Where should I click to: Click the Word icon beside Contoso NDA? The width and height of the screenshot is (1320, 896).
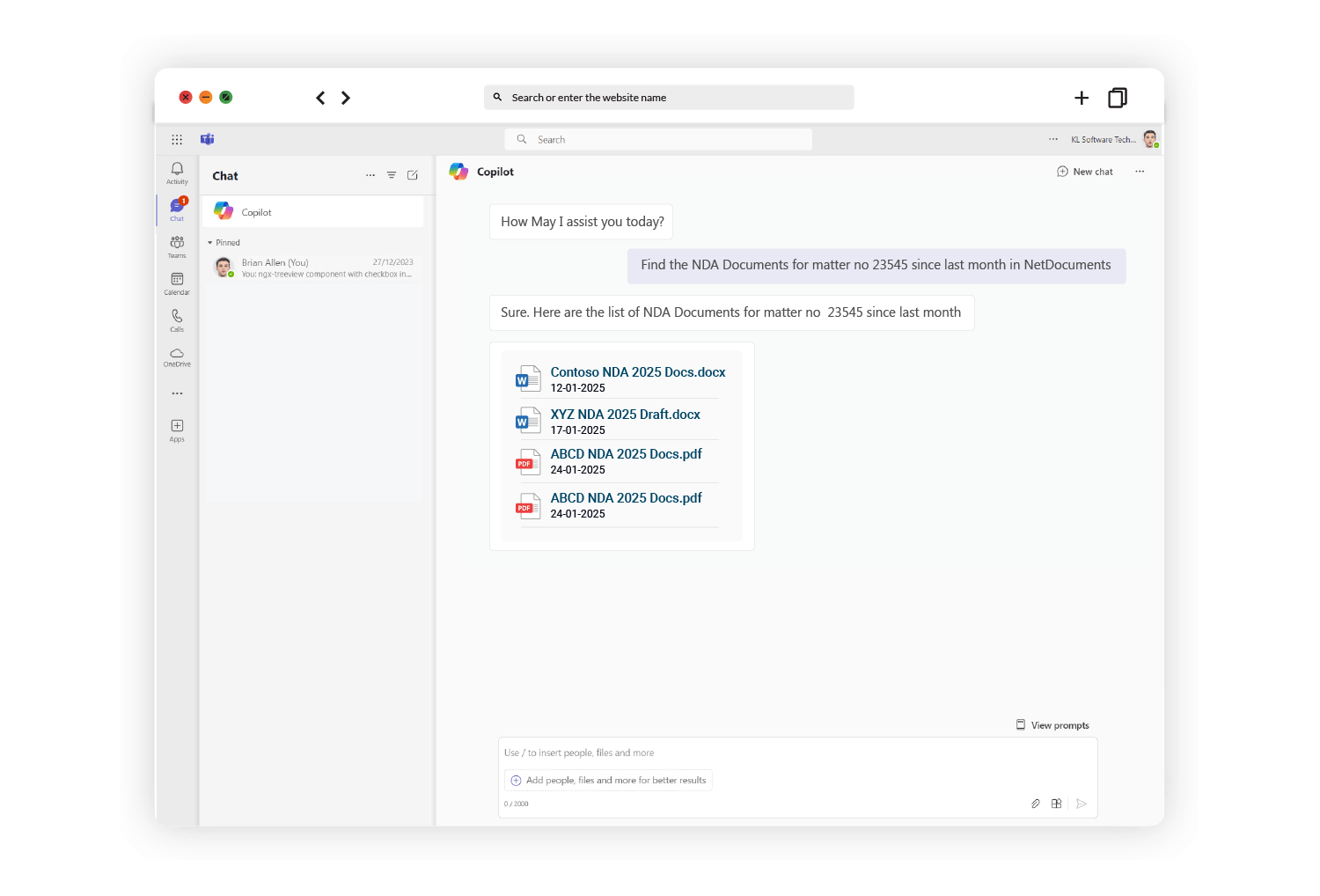point(528,378)
